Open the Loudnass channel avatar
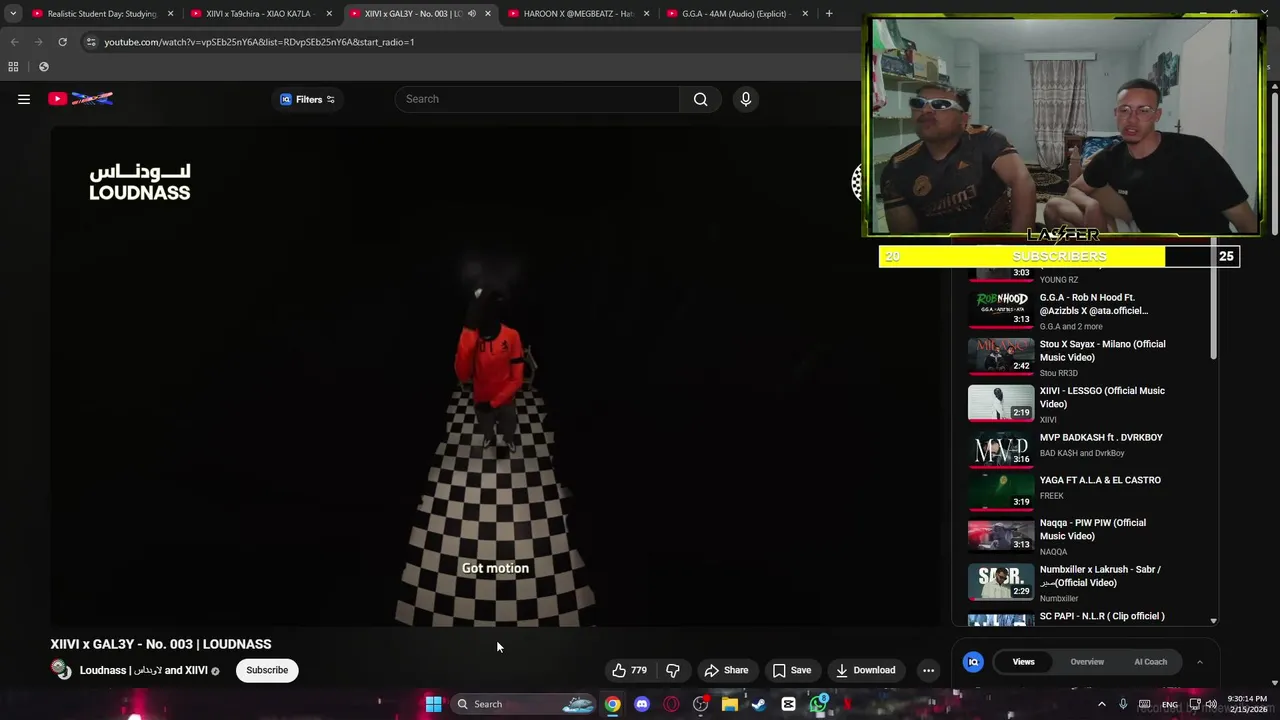1280x720 pixels. tap(61, 670)
